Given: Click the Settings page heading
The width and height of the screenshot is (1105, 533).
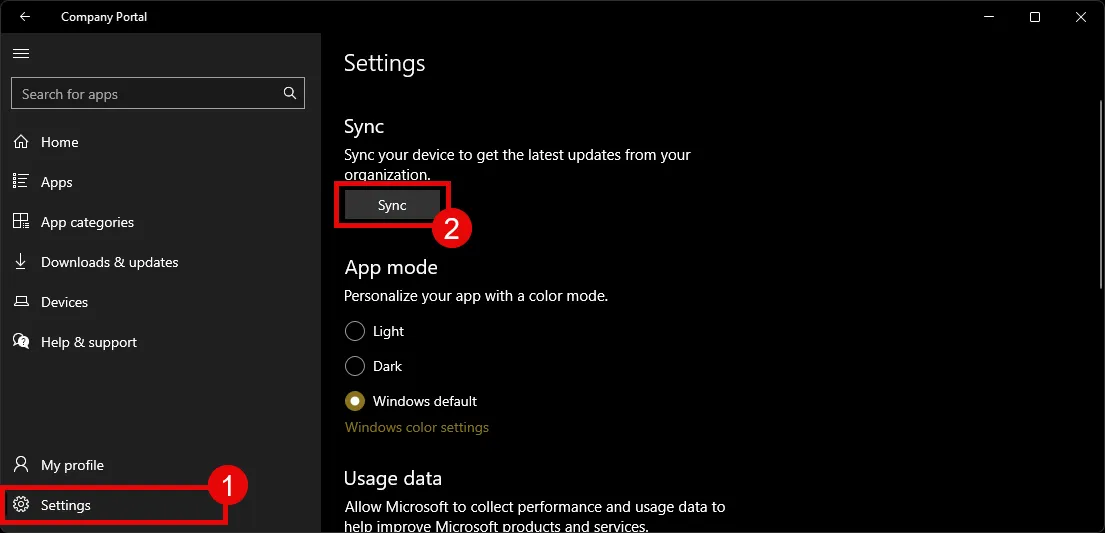Looking at the screenshot, I should point(384,63).
